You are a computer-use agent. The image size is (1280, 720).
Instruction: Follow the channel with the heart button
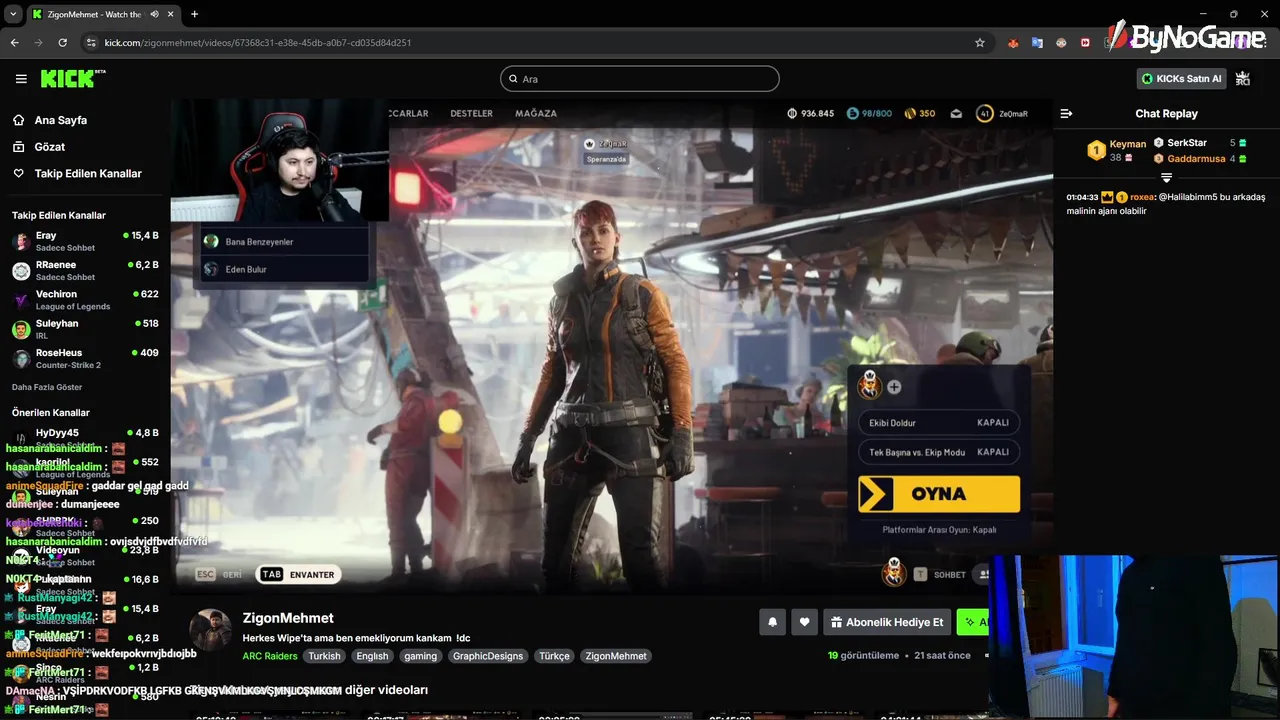[x=804, y=622]
